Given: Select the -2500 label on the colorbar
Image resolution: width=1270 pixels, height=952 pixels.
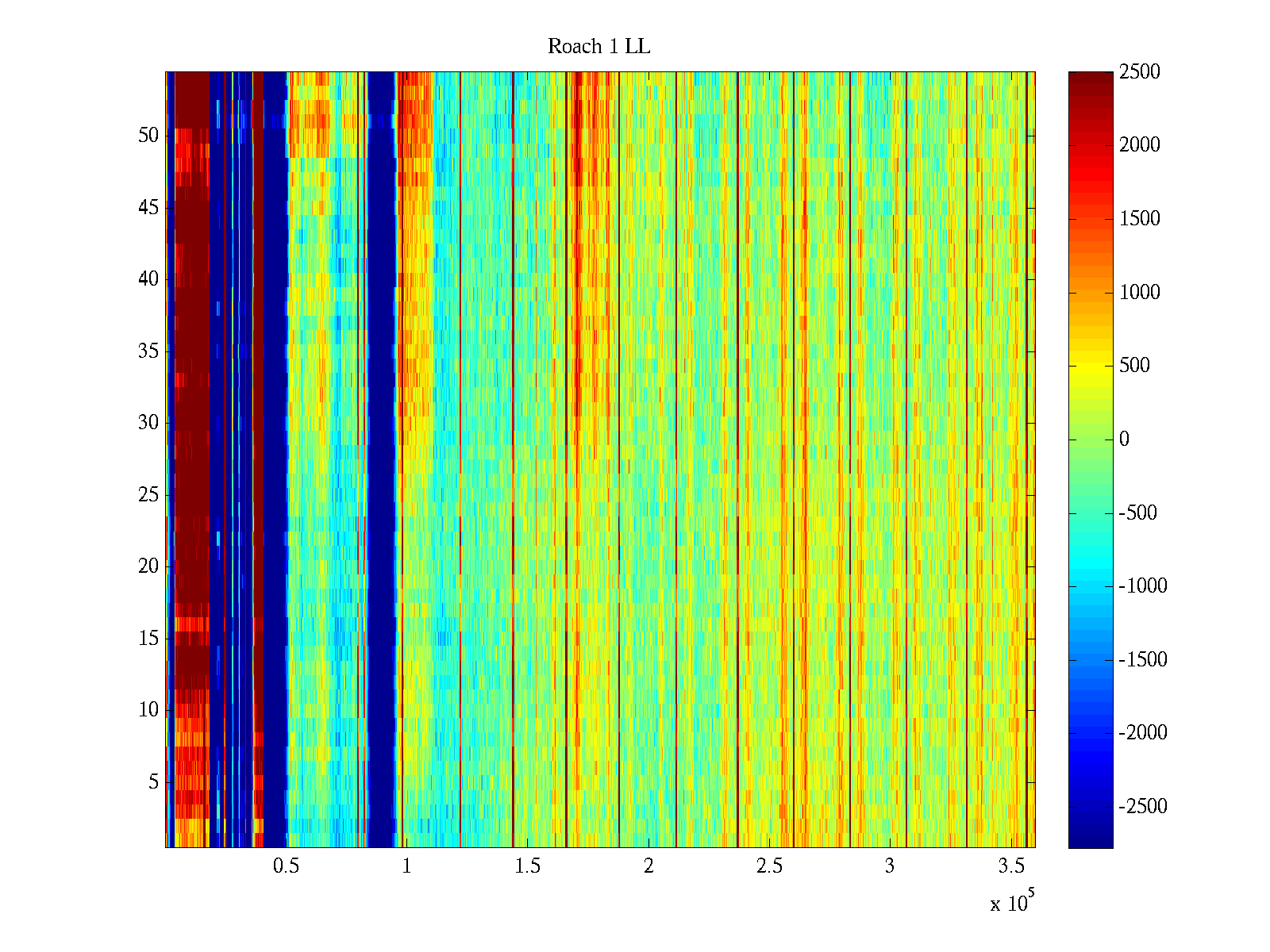Looking at the screenshot, I should click(x=1142, y=807).
